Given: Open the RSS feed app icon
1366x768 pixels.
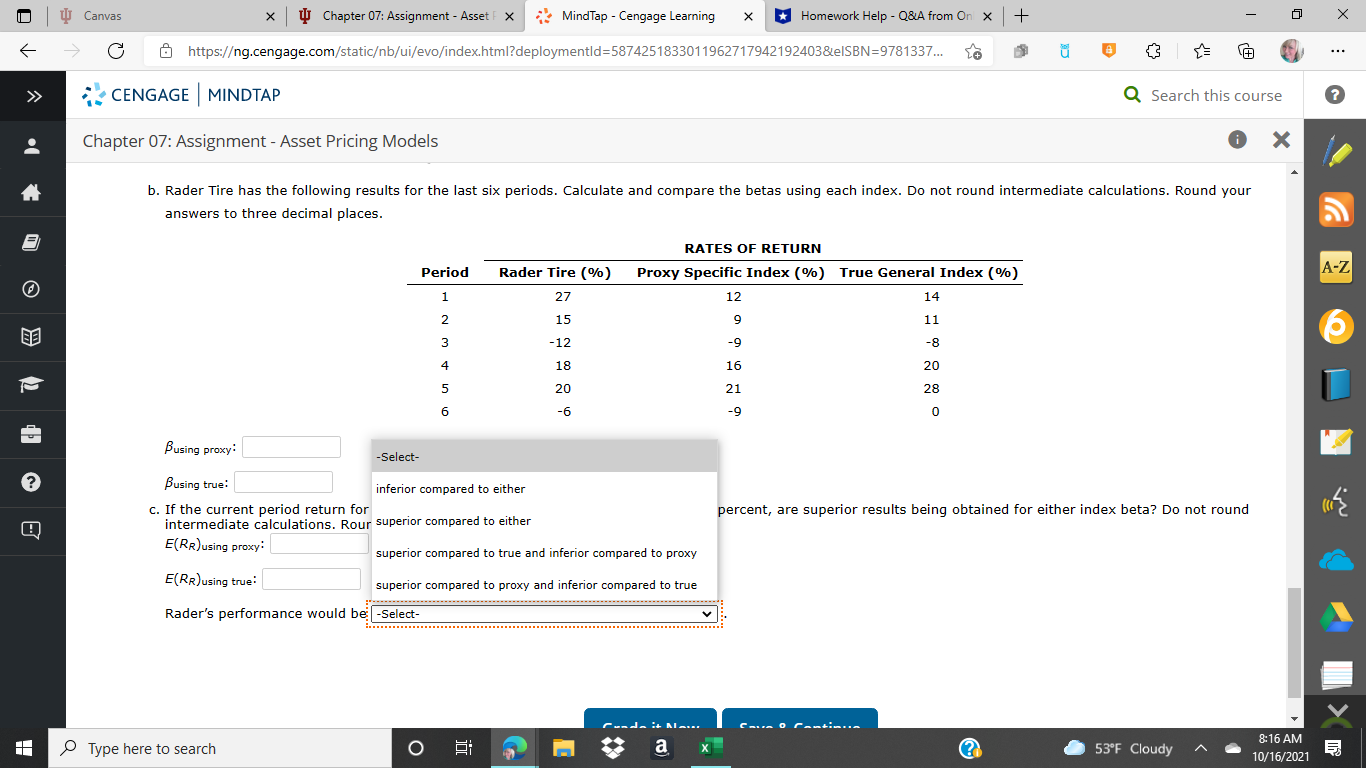Looking at the screenshot, I should tap(1337, 210).
